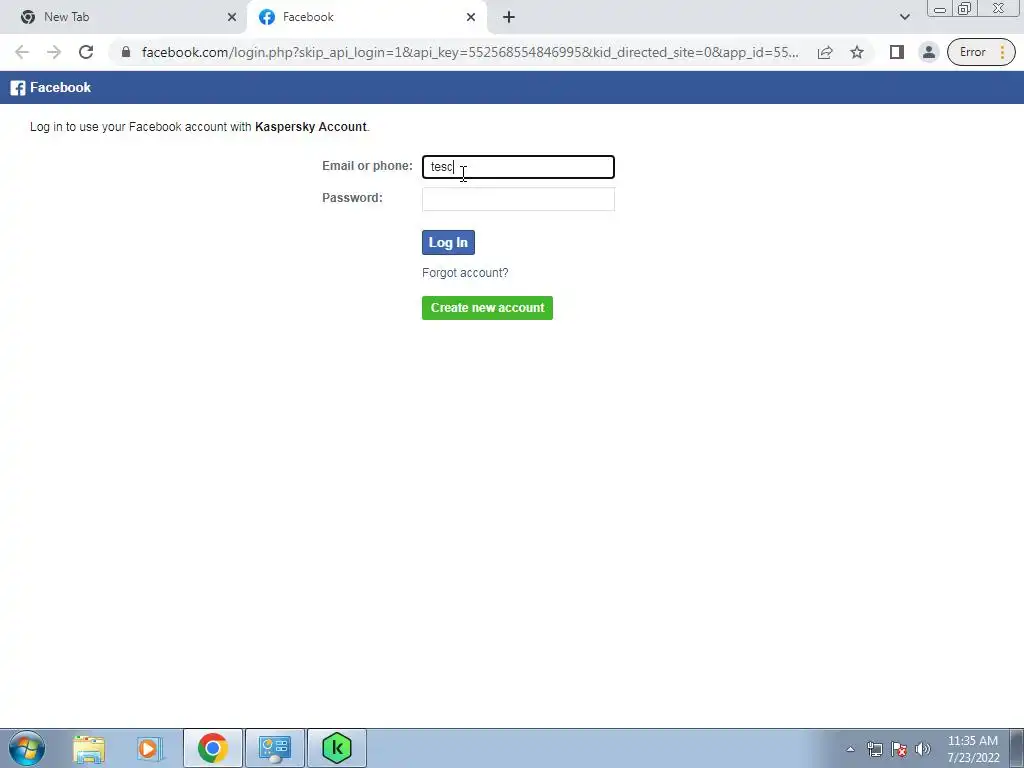This screenshot has width=1024, height=768.
Task: Open Windows Explorer from the taskbar
Action: 89,748
